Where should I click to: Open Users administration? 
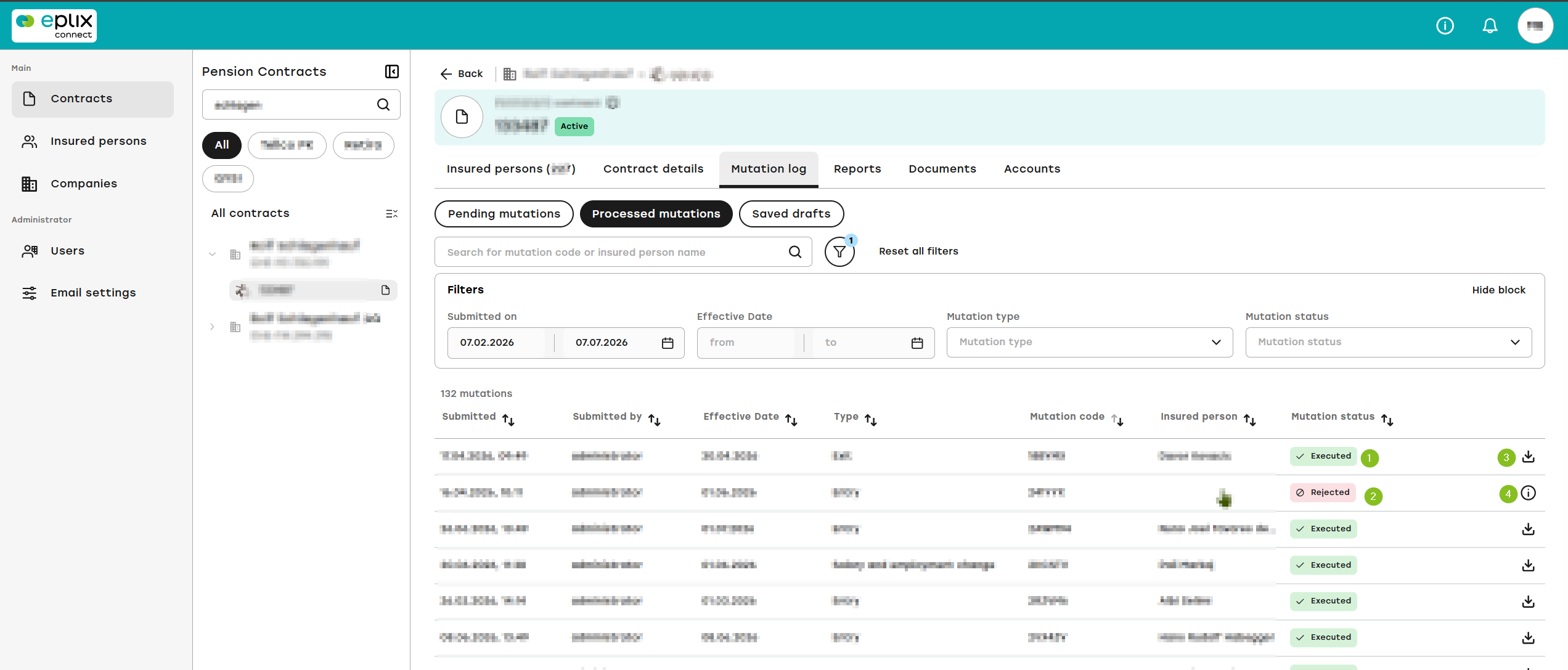[92, 251]
